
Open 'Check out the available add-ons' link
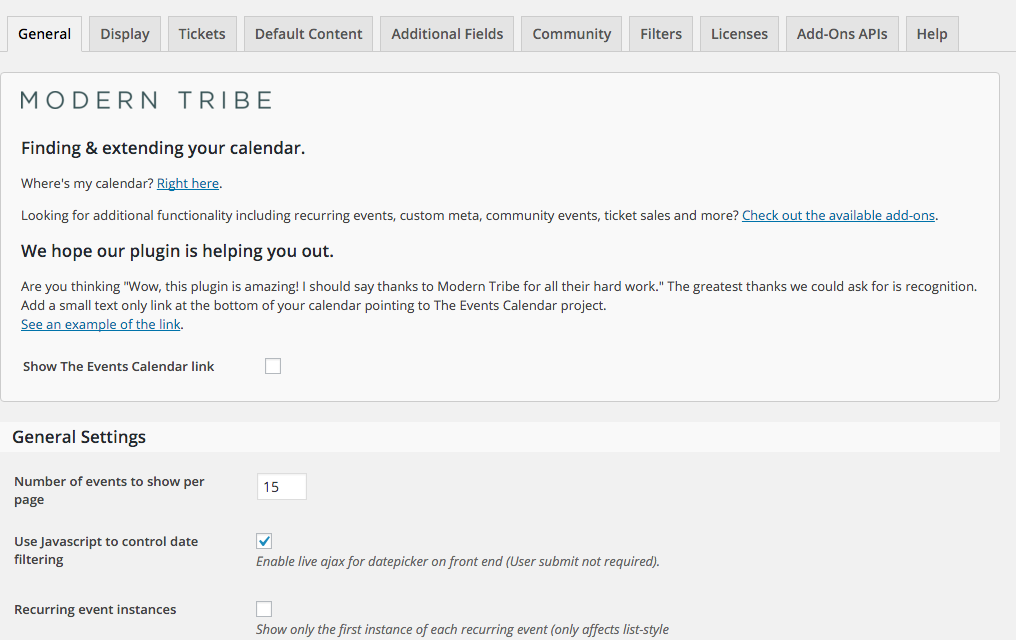[x=838, y=215]
